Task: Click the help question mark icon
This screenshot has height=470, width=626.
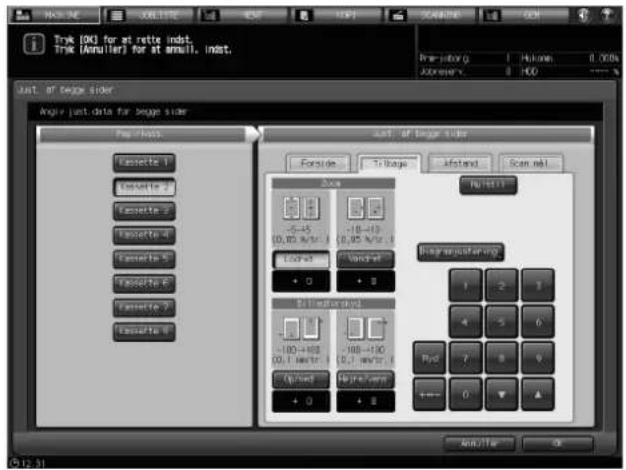Action: tap(607, 15)
